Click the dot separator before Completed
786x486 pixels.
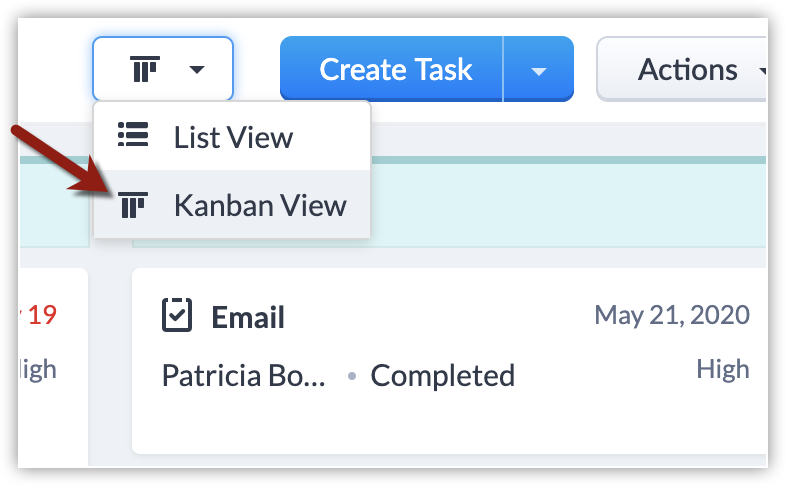click(351, 377)
